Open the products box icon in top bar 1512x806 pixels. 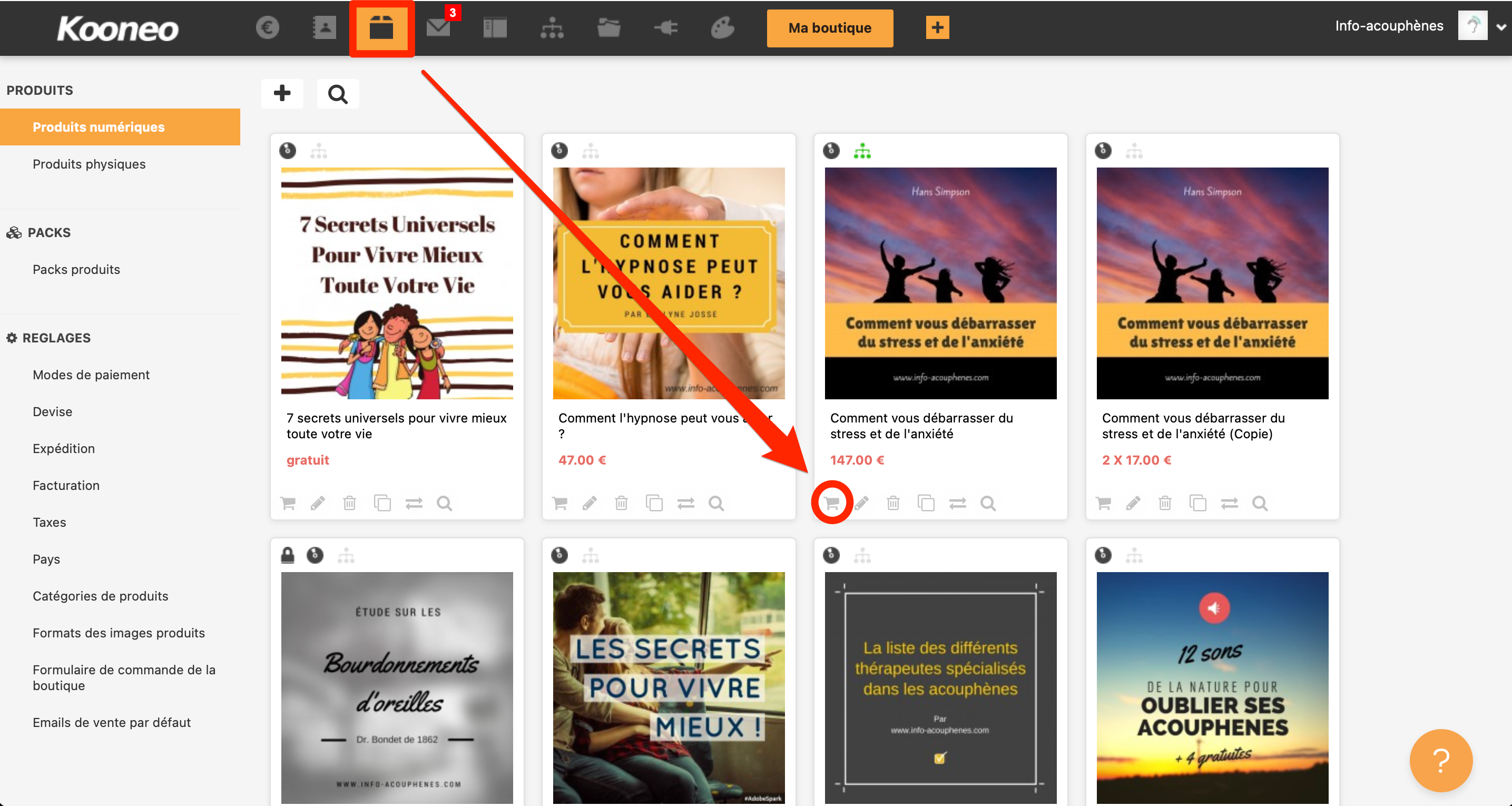(x=381, y=27)
